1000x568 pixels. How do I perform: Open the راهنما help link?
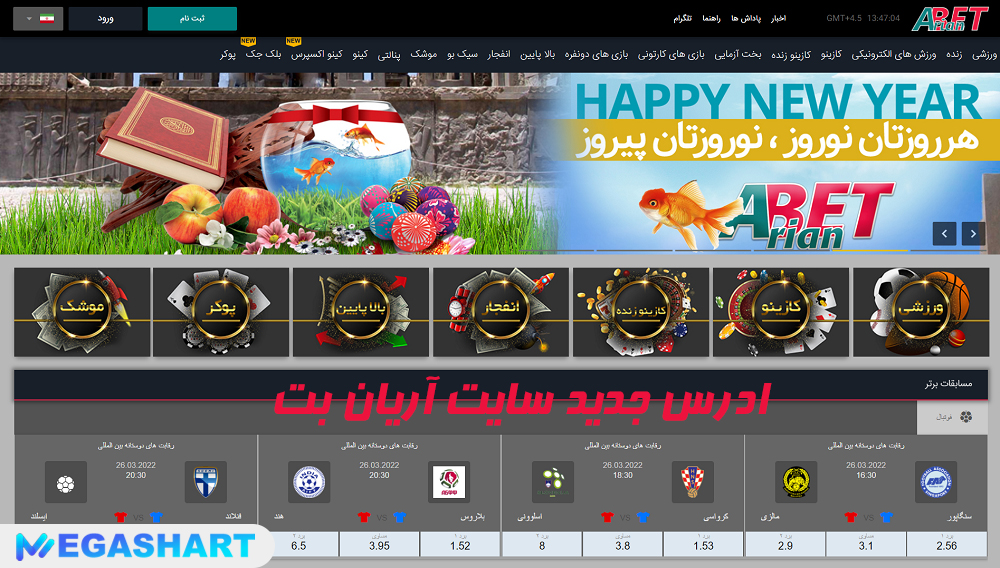point(711,18)
